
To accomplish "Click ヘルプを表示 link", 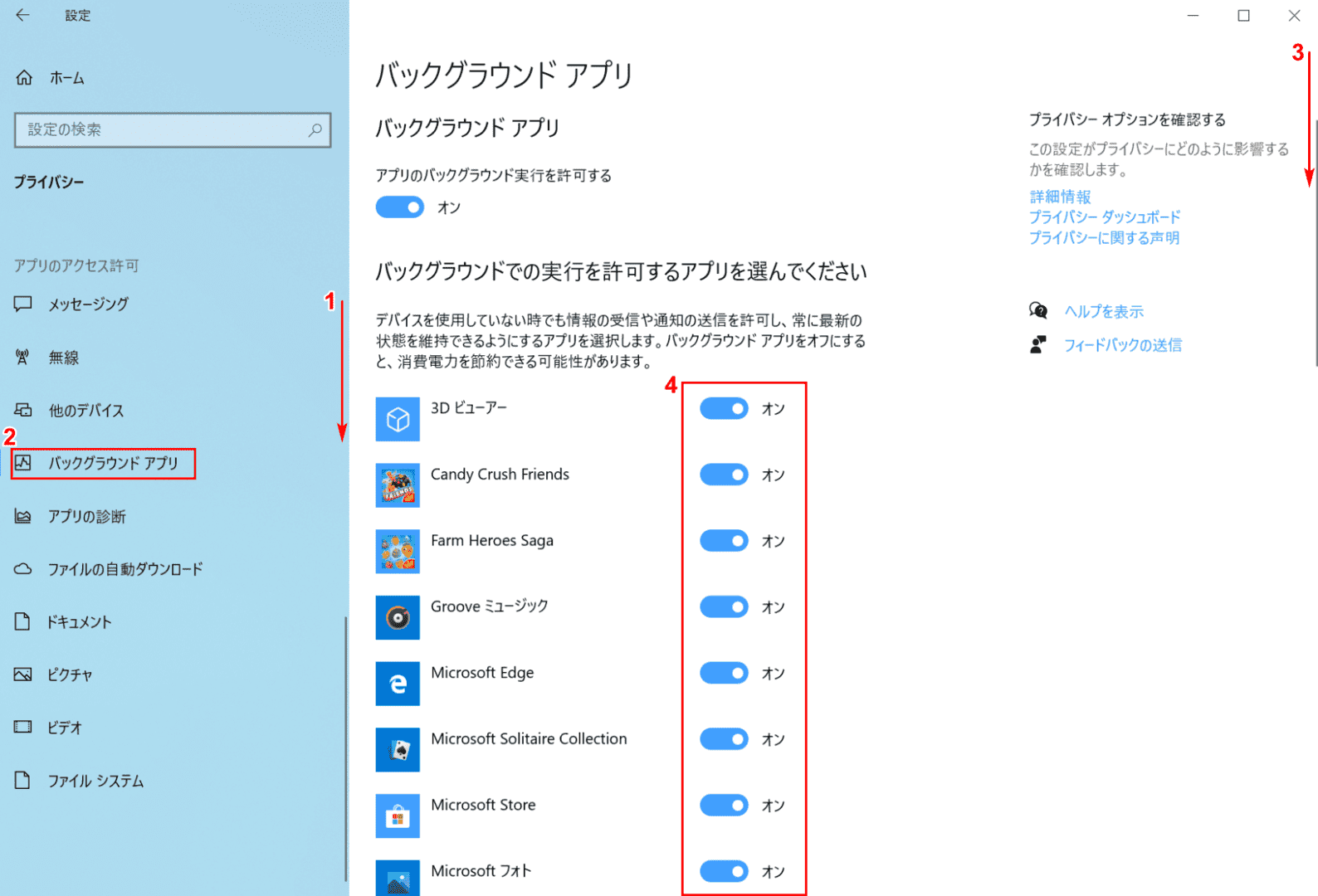I will tap(1104, 311).
